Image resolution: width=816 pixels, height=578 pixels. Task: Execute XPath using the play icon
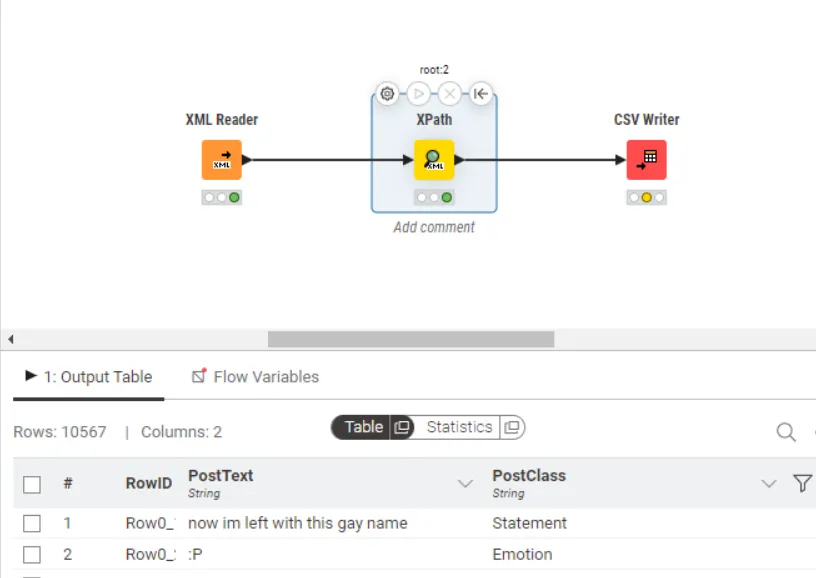point(418,93)
